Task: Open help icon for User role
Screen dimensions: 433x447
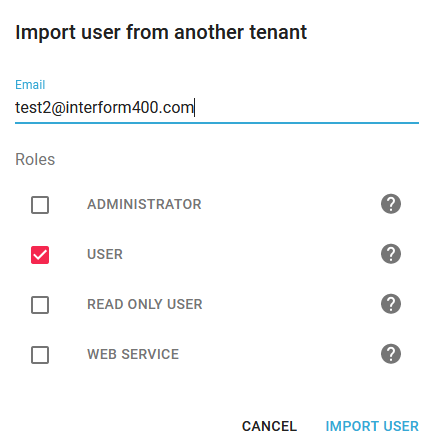Action: pyautogui.click(x=391, y=254)
